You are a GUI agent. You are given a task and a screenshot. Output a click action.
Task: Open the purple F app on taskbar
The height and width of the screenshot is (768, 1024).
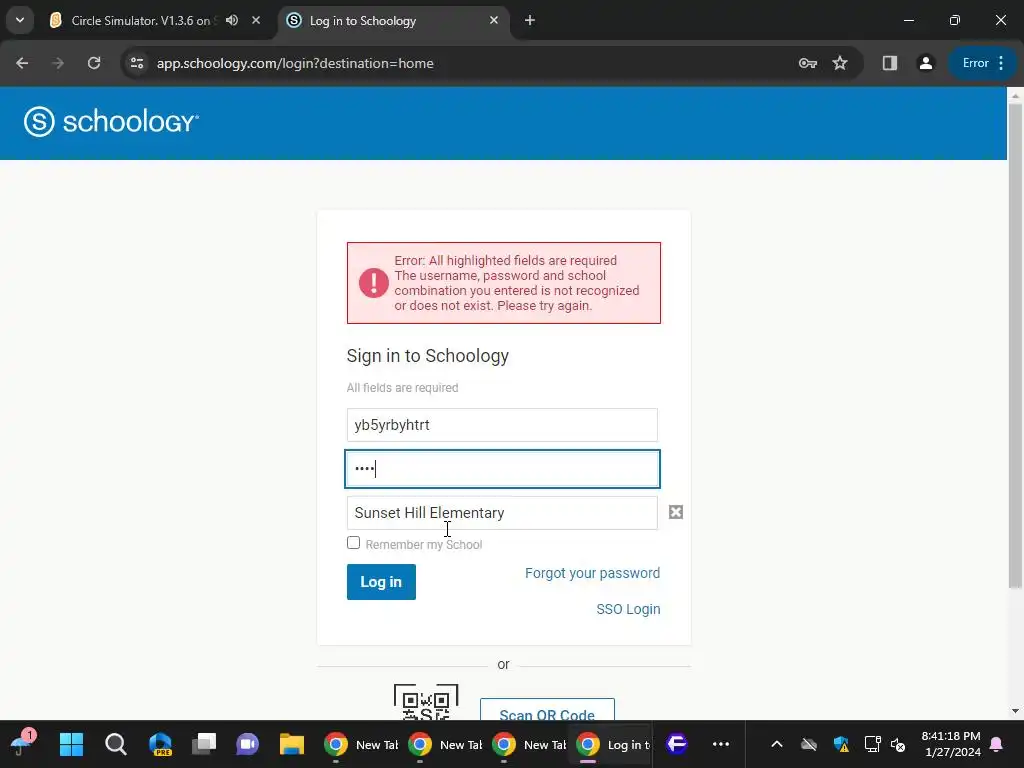point(677,744)
